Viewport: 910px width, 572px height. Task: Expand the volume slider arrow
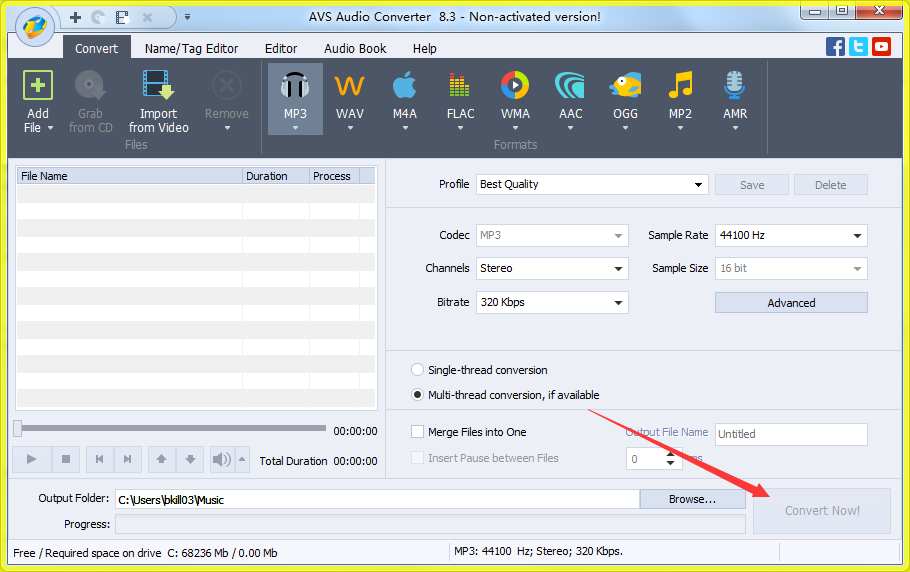(242, 459)
